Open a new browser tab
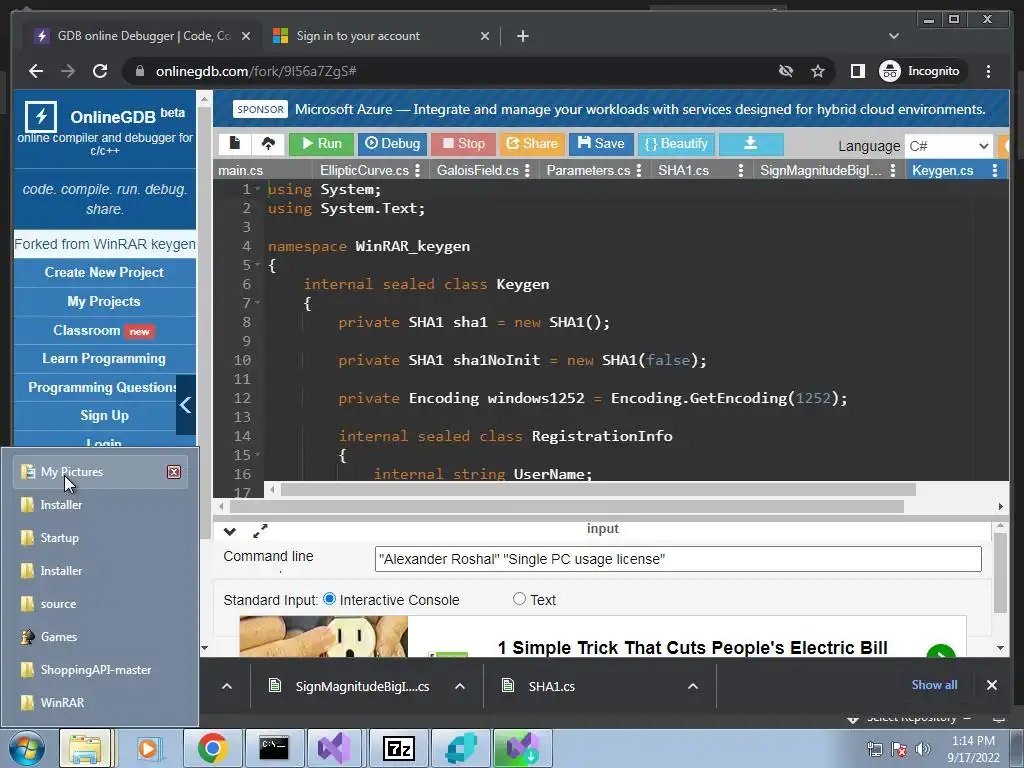The width and height of the screenshot is (1024, 768). (x=523, y=36)
